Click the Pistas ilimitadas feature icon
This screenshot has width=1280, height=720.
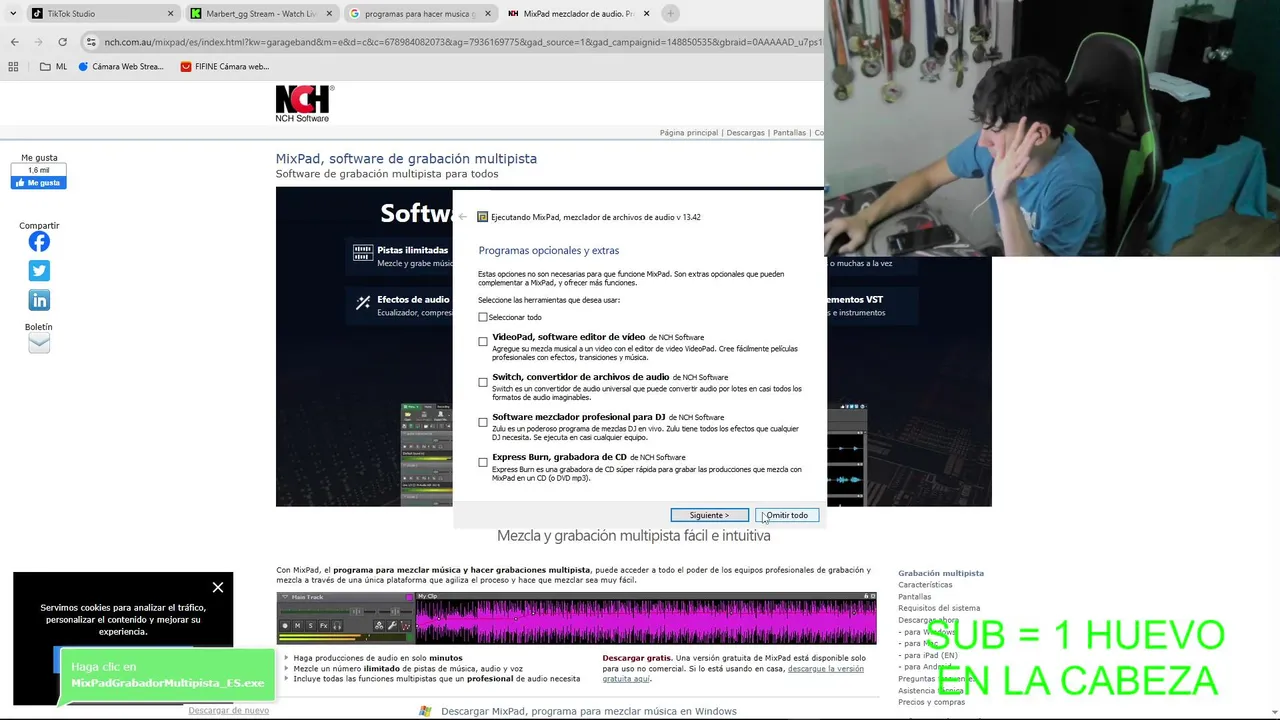tap(362, 253)
